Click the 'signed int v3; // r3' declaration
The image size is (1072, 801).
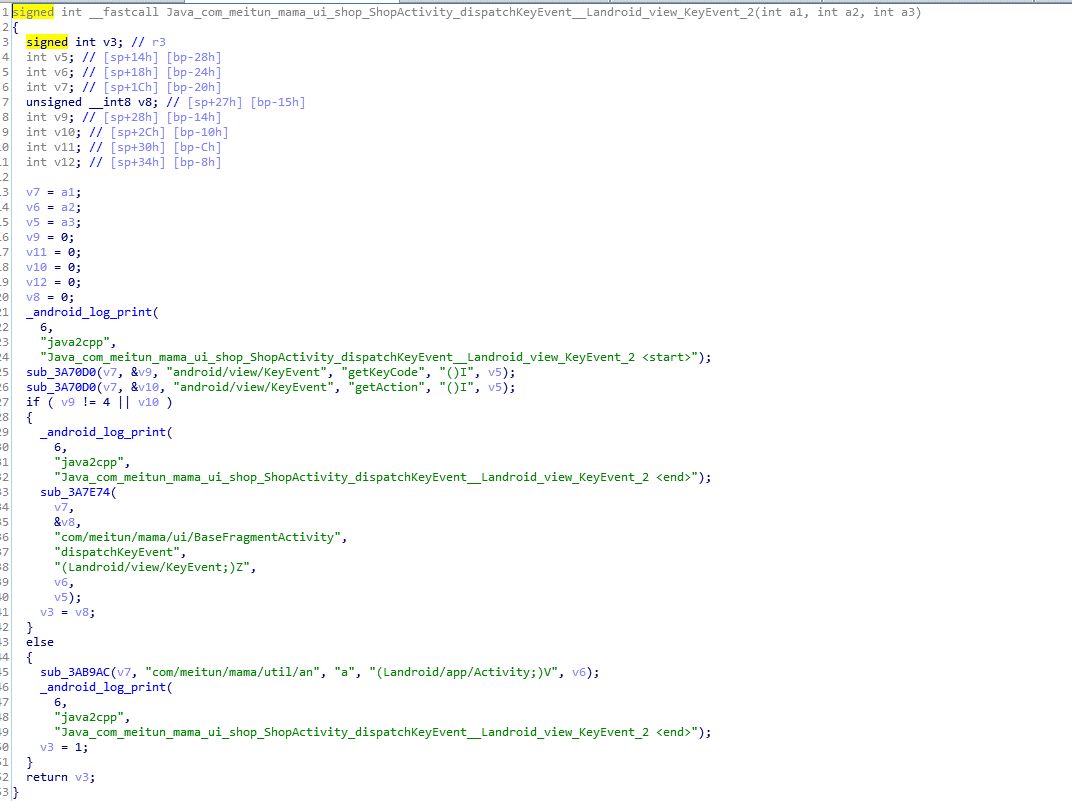tap(96, 42)
